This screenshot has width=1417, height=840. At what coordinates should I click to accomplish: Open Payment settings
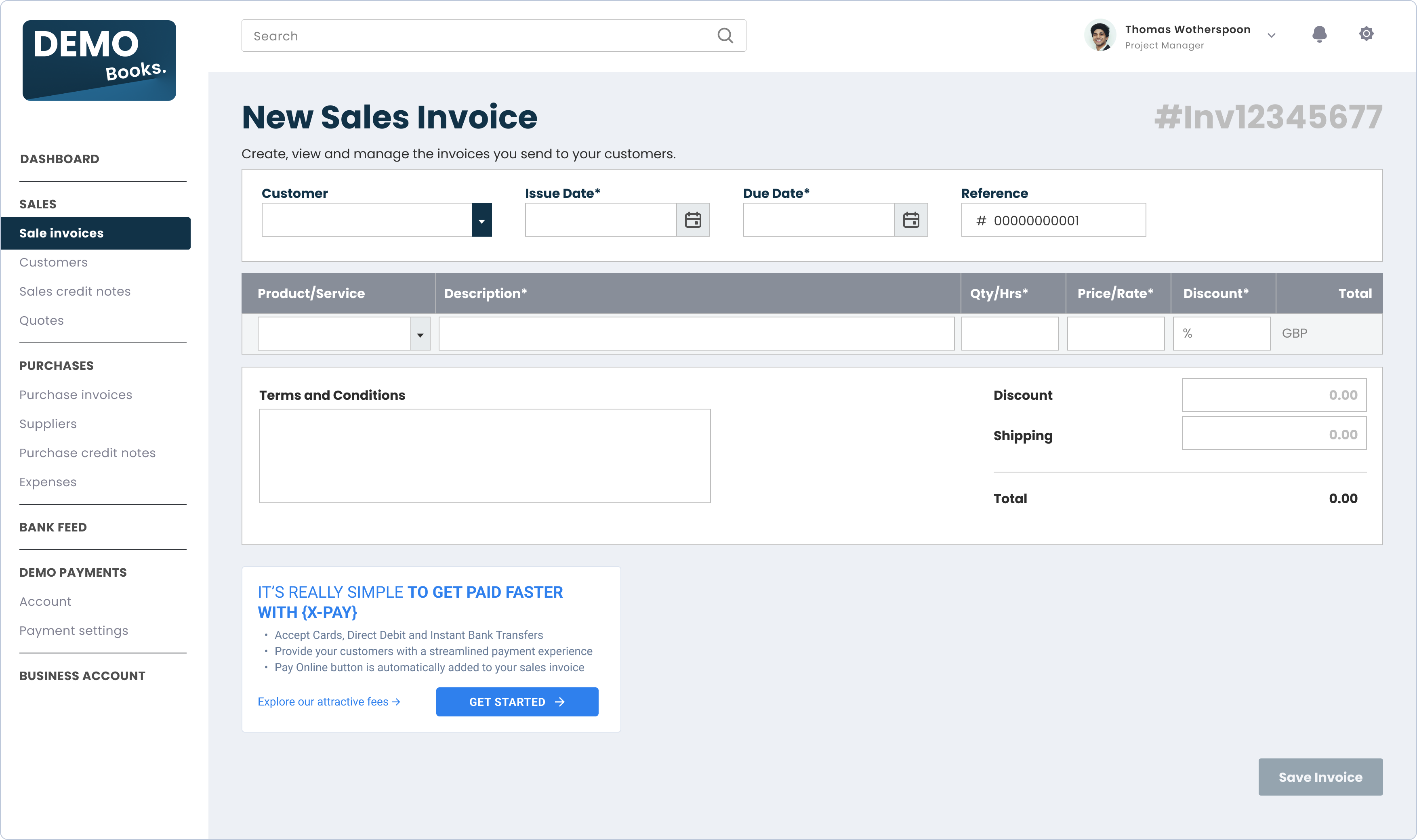click(74, 630)
